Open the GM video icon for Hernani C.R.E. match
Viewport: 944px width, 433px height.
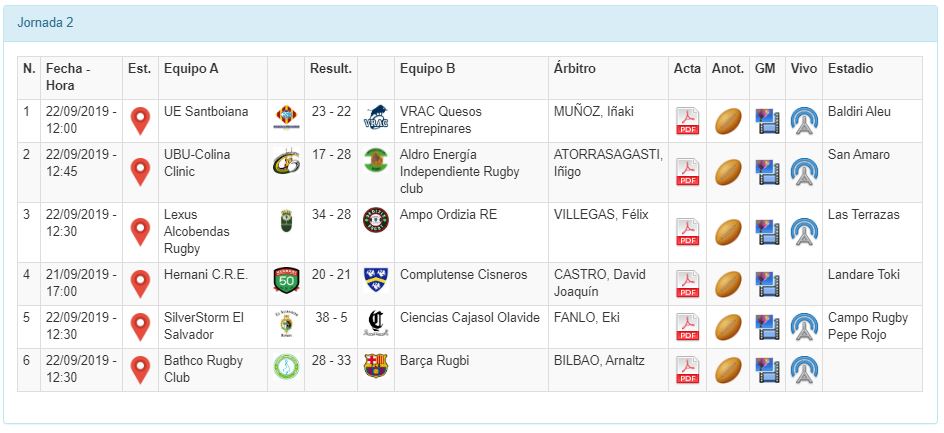click(x=767, y=284)
